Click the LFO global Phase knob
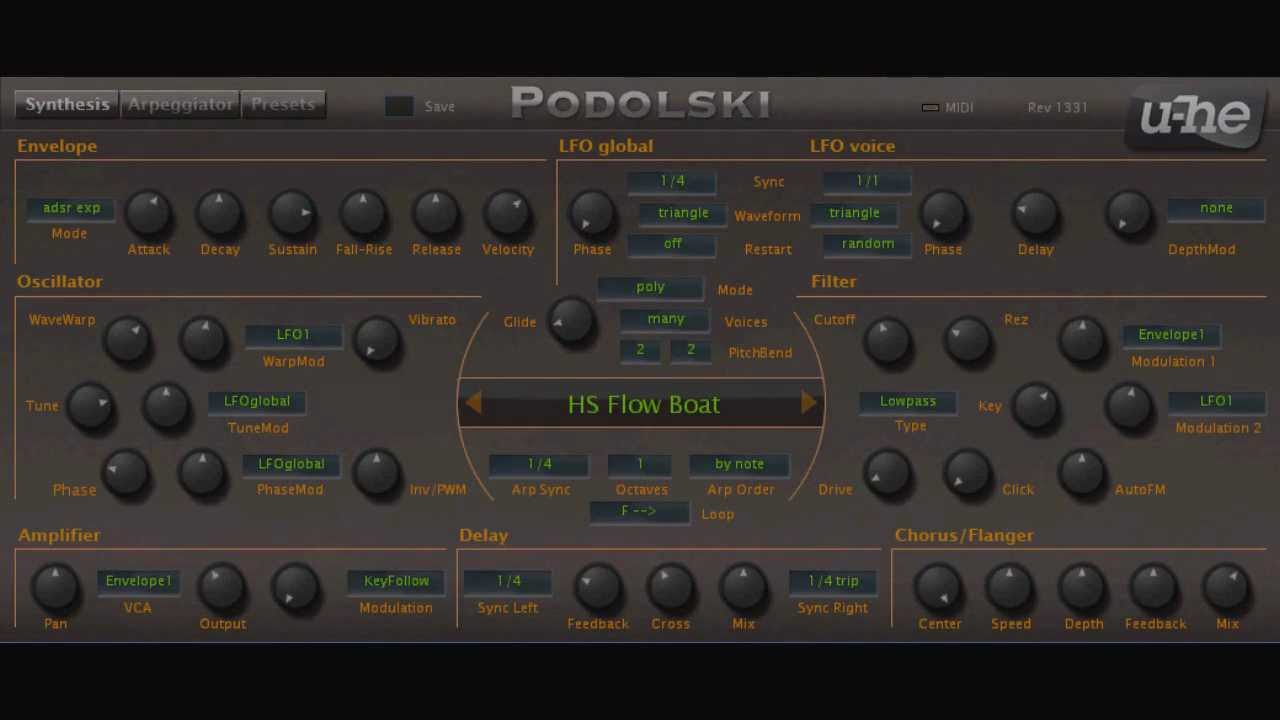Screen dimensions: 1280x720 pos(592,213)
